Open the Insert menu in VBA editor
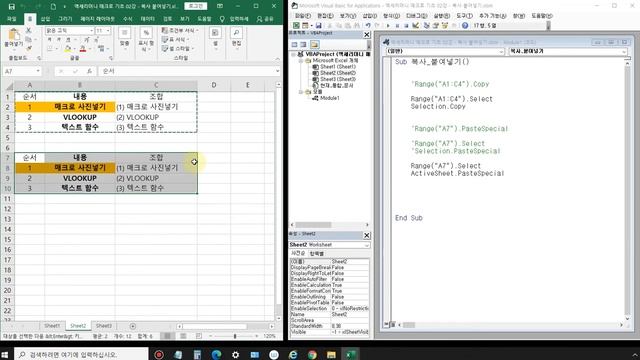The height and width of the screenshot is (360, 640). point(370,16)
